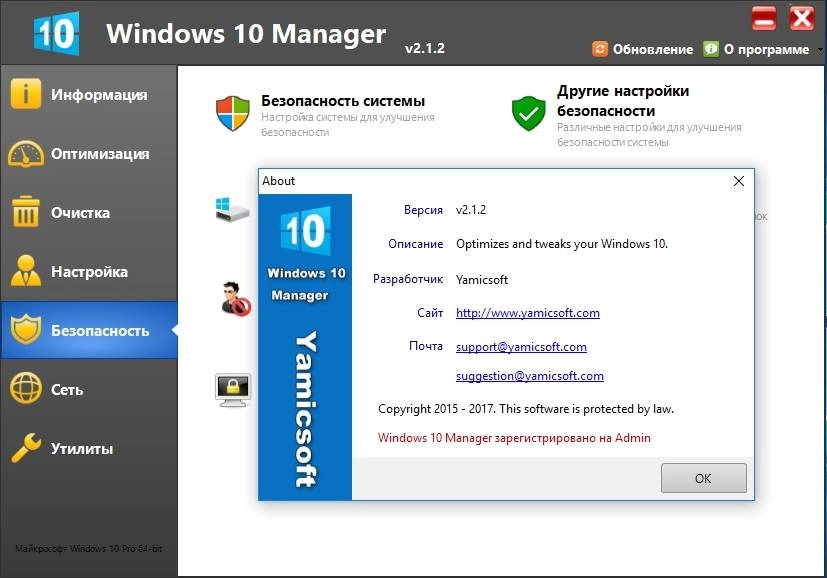Screen dimensions: 827x578
Task: Click the user icon for Настройка
Action: [25, 271]
